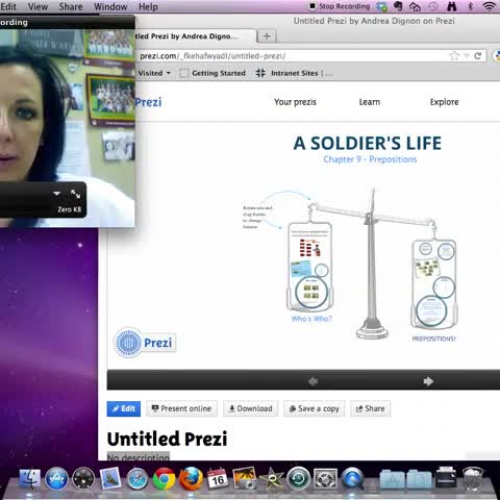Open System Preferences from the dock
This screenshot has height=500, width=500.
click(325, 479)
